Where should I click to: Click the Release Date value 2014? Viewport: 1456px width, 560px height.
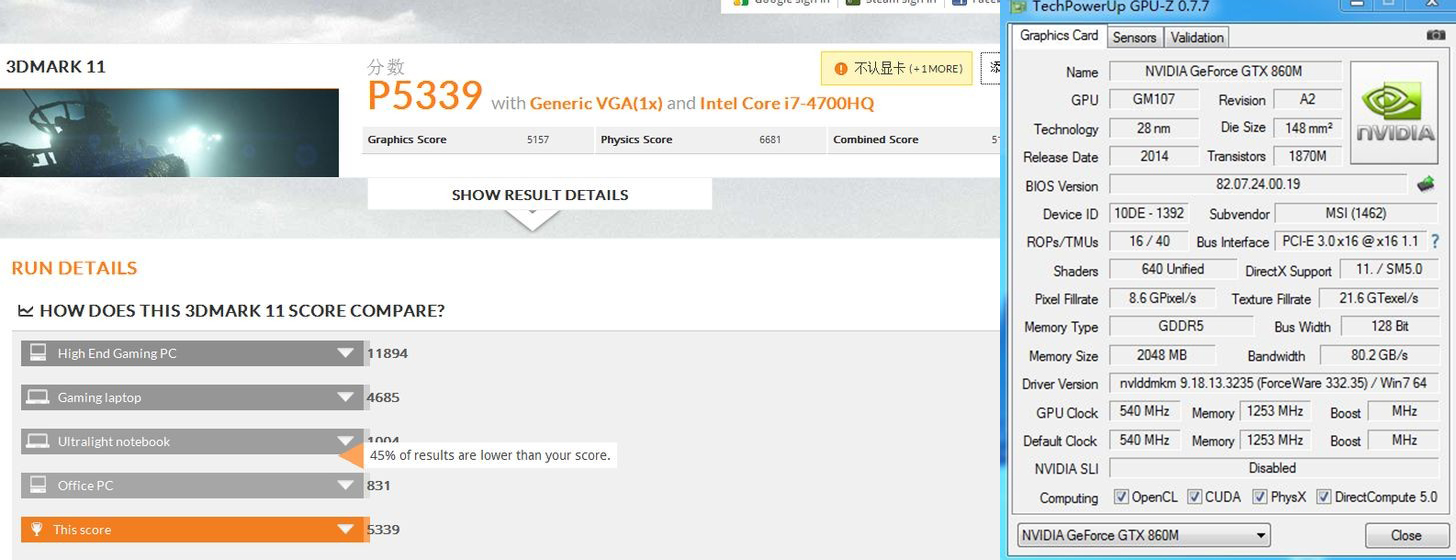pyautogui.click(x=1154, y=156)
